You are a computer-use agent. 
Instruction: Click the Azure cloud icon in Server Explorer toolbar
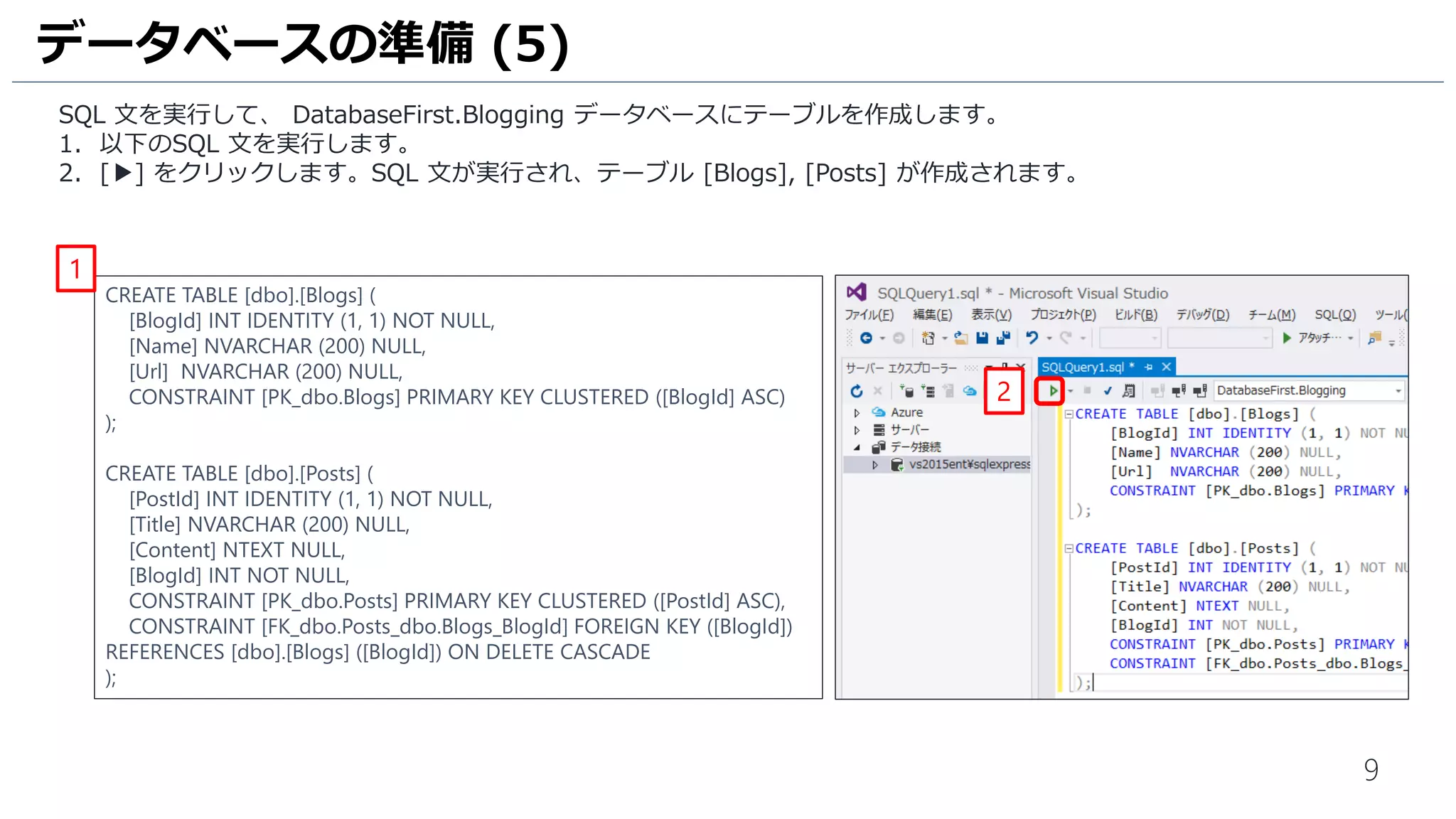pos(970,390)
